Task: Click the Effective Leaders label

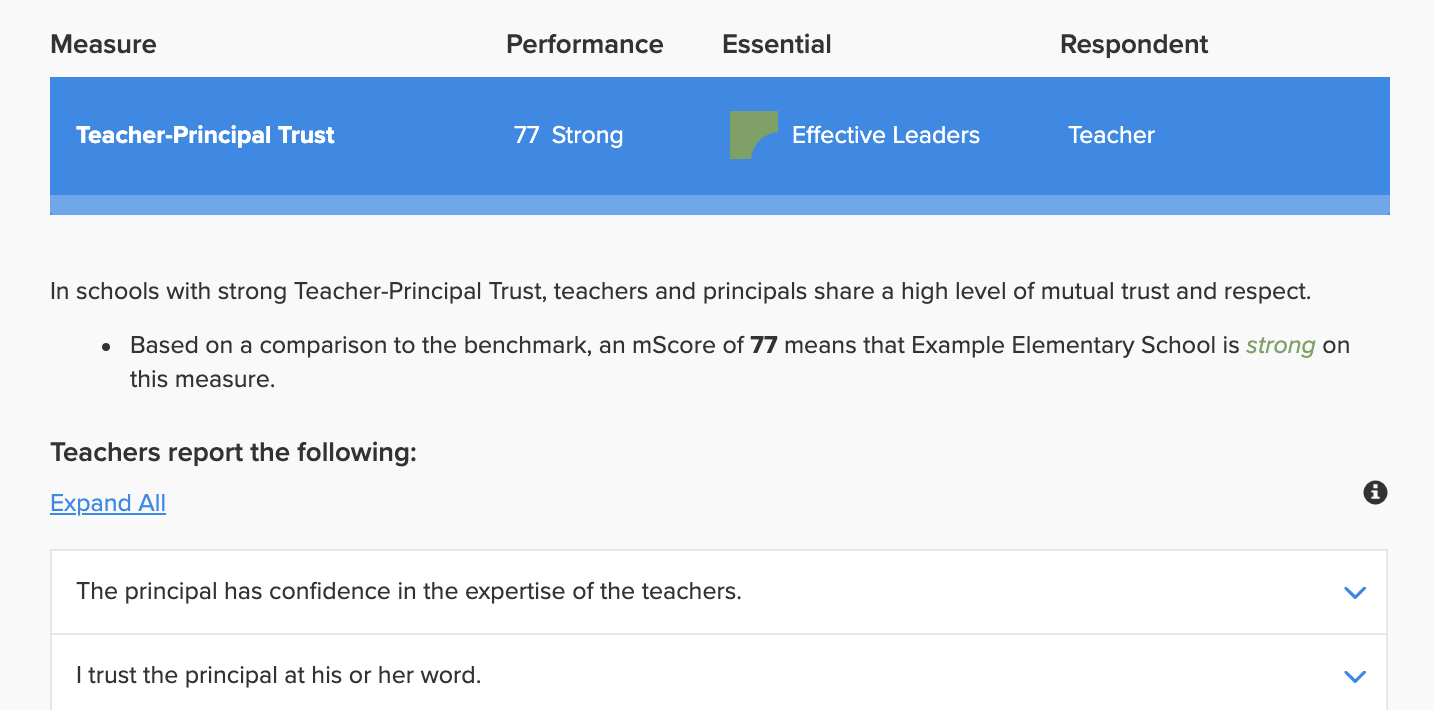Action: (x=886, y=135)
